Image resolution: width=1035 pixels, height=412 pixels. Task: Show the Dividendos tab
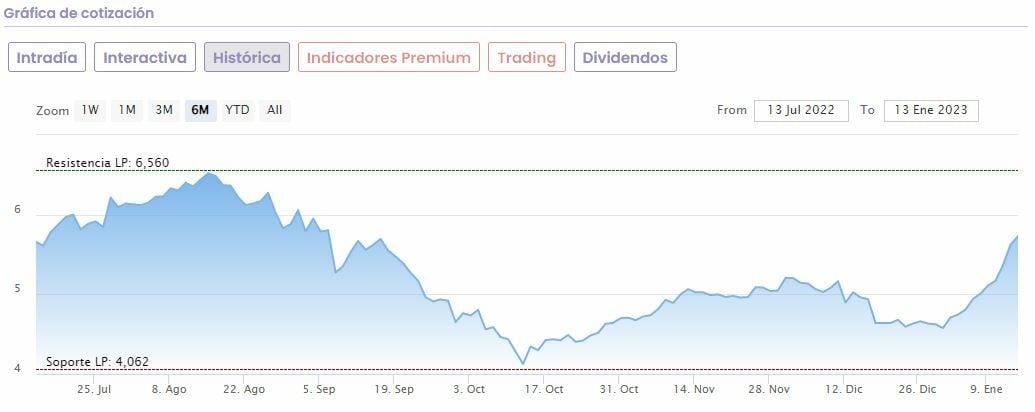(x=625, y=57)
